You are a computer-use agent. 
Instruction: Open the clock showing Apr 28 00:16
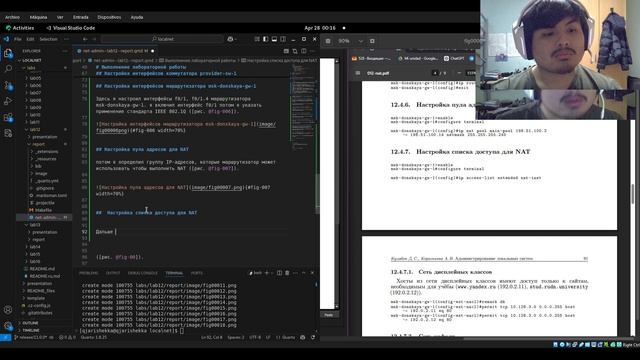point(320,28)
